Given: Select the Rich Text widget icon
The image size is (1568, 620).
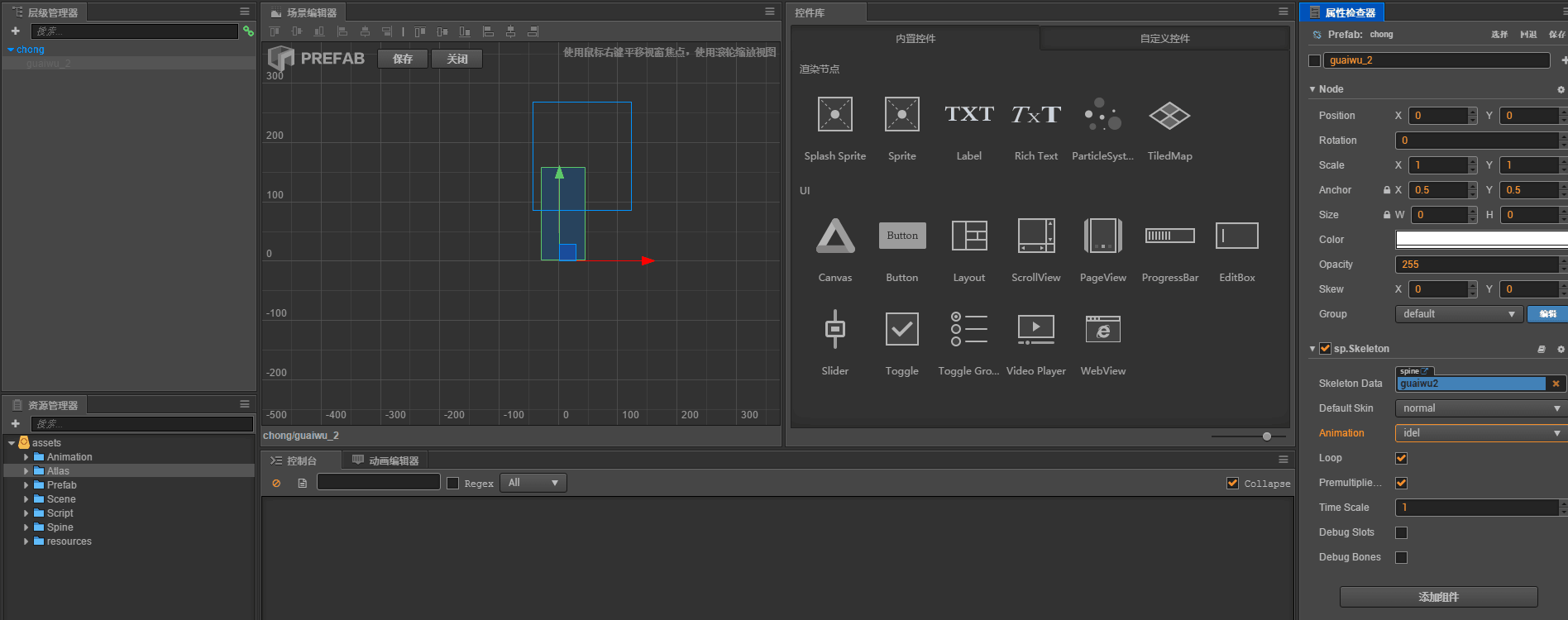Looking at the screenshot, I should [1035, 115].
